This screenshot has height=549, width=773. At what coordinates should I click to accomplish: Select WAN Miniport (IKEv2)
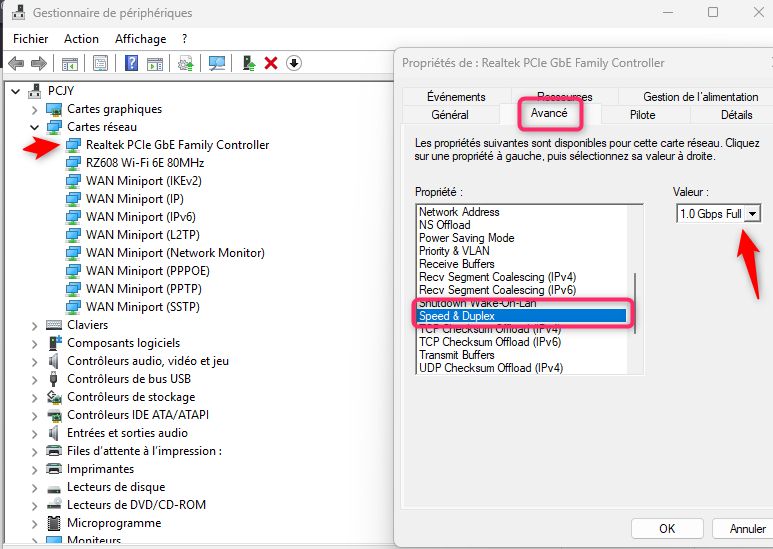(143, 181)
